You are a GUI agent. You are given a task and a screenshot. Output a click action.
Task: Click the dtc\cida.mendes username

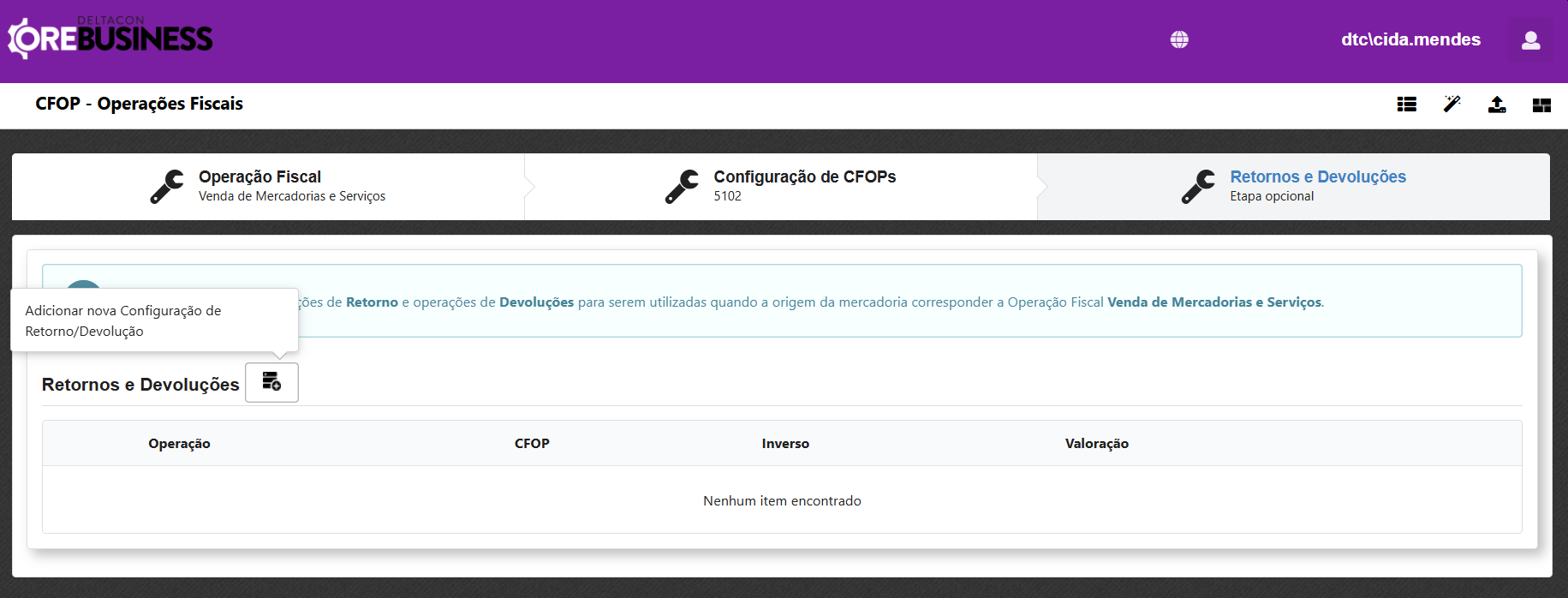click(1410, 39)
